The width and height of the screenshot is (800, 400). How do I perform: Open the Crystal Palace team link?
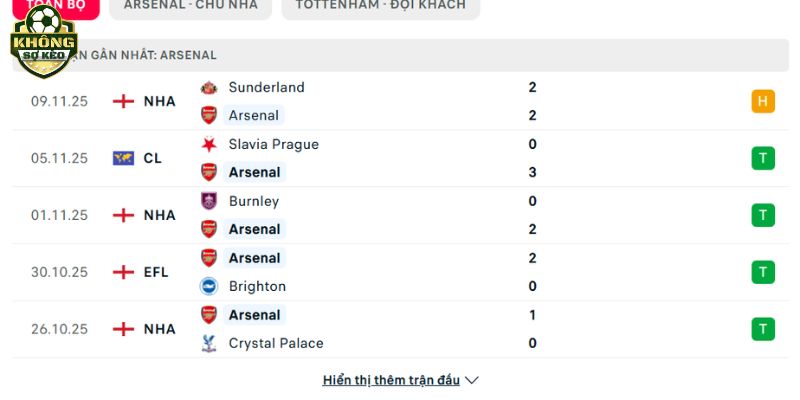coord(276,343)
